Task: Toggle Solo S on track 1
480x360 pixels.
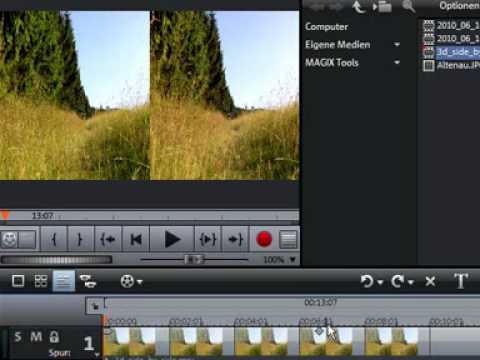Action: point(18,337)
